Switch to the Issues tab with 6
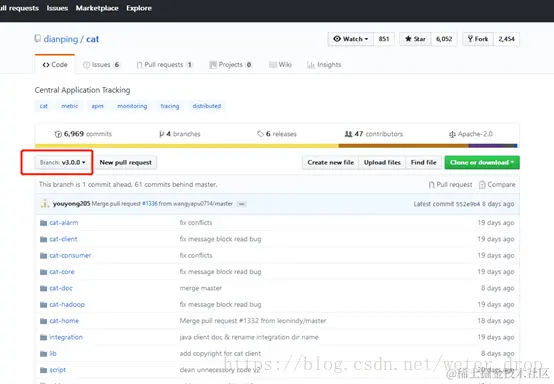The width and height of the screenshot is (554, 384). (101, 65)
